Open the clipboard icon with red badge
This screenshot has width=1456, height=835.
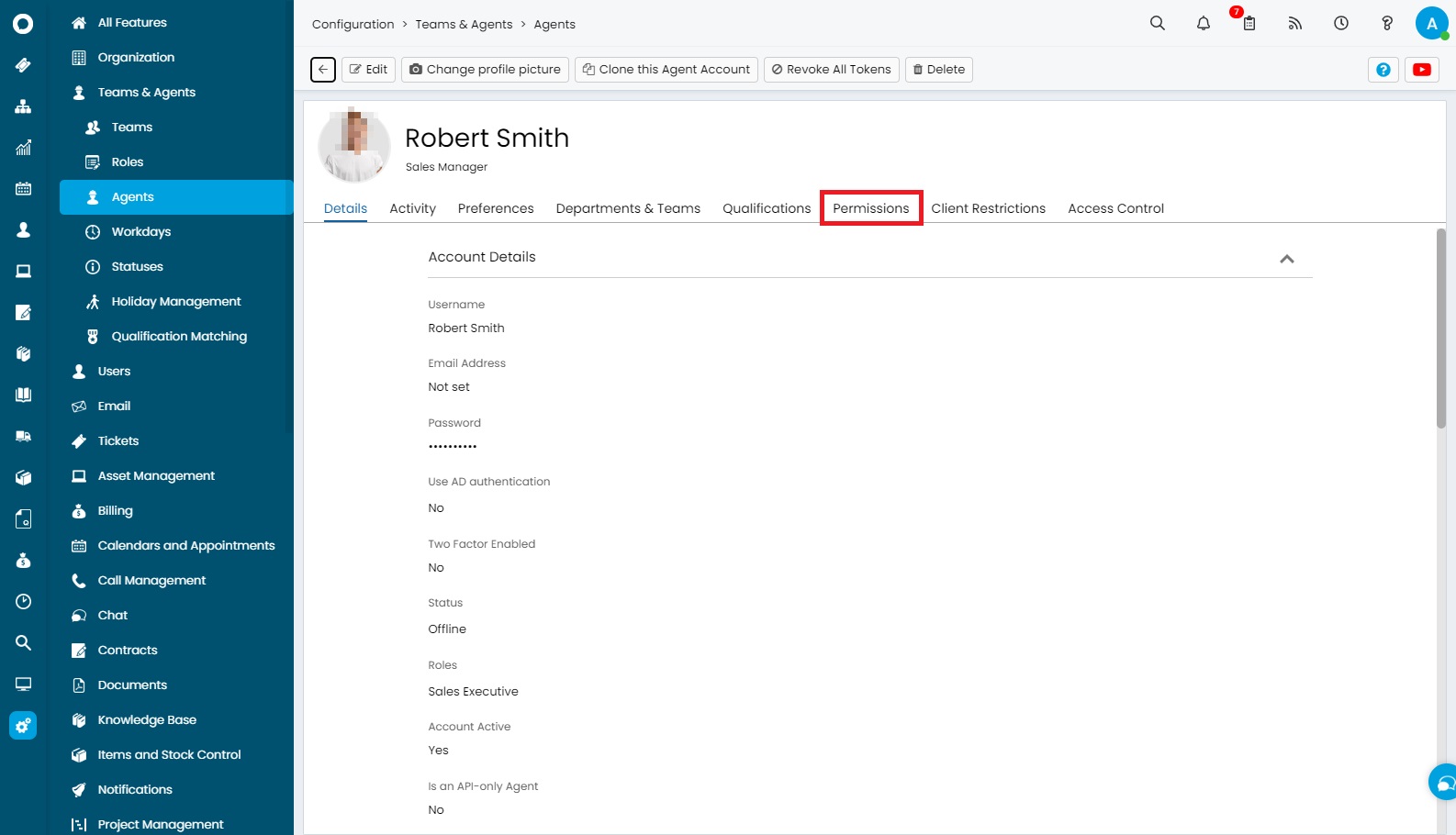1249,24
